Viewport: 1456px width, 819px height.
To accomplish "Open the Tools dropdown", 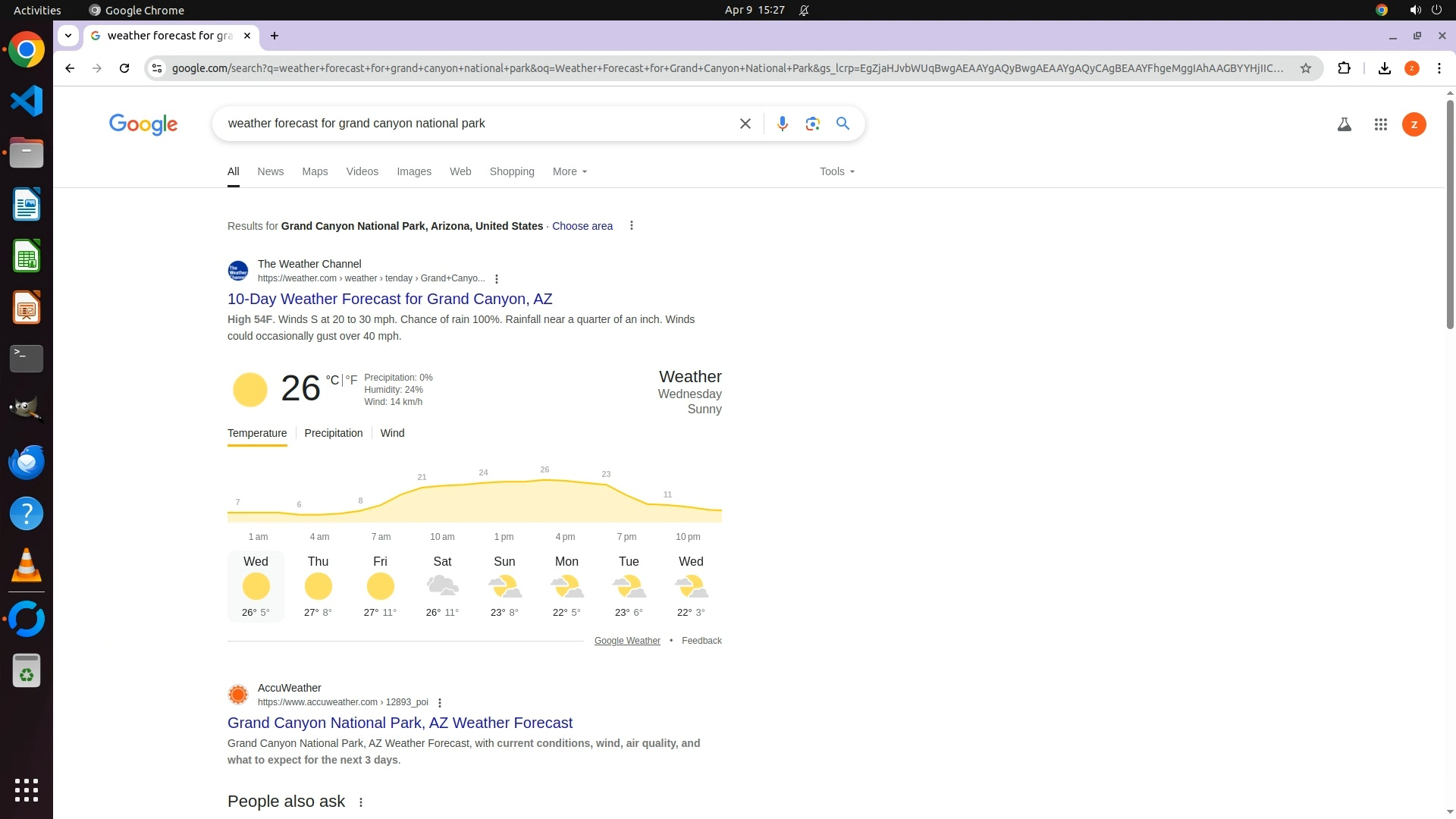I will [x=836, y=171].
